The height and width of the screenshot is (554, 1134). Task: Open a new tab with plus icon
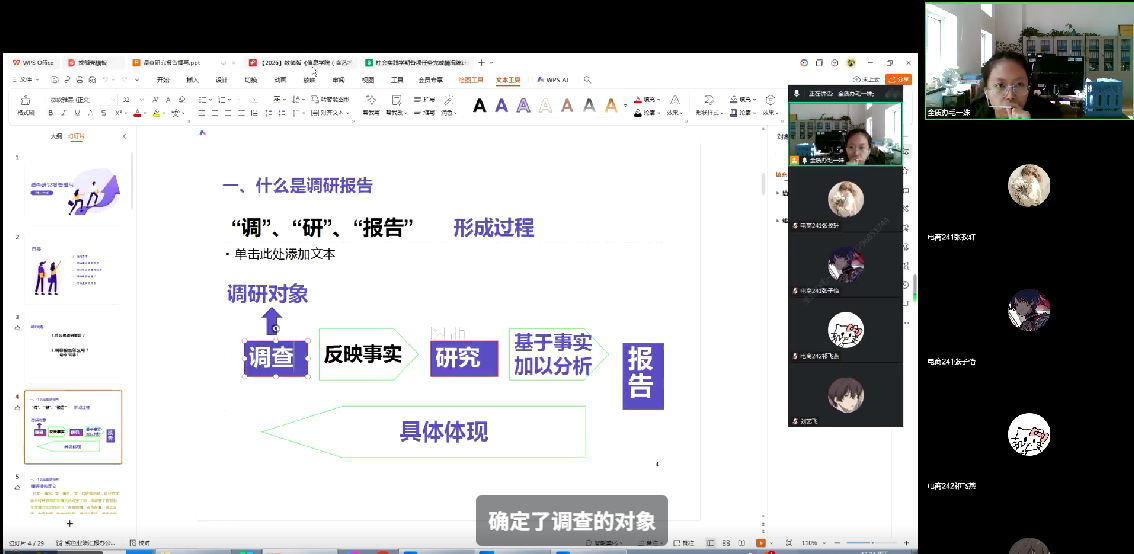pyautogui.click(x=481, y=62)
